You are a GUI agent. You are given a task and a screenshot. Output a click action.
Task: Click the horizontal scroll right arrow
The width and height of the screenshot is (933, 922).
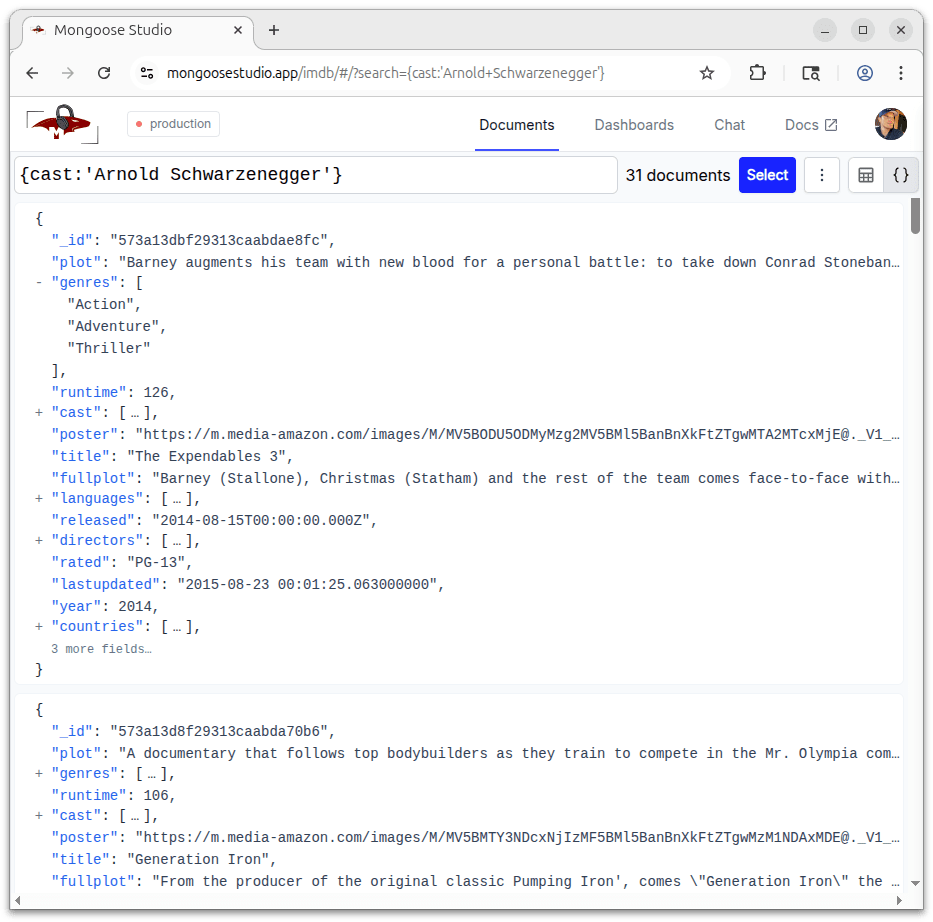pyautogui.click(x=899, y=900)
